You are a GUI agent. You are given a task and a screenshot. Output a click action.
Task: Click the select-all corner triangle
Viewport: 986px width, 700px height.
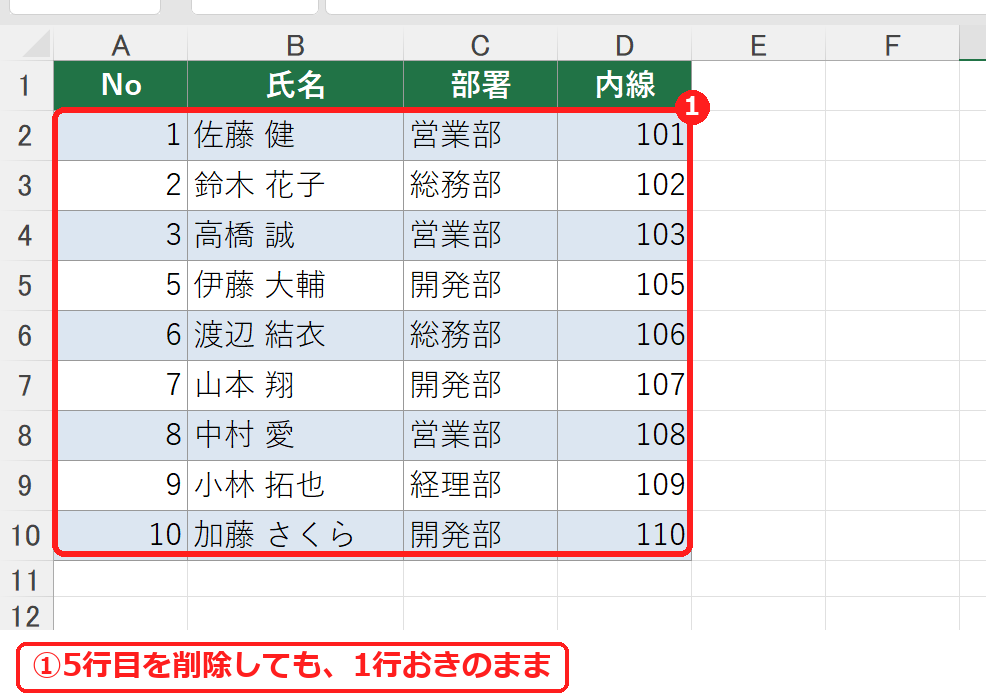pyautogui.click(x=36, y=45)
